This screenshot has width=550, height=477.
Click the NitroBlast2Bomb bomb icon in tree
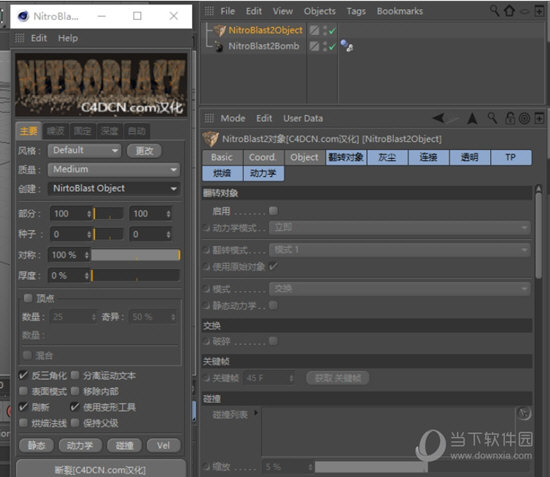(x=219, y=46)
